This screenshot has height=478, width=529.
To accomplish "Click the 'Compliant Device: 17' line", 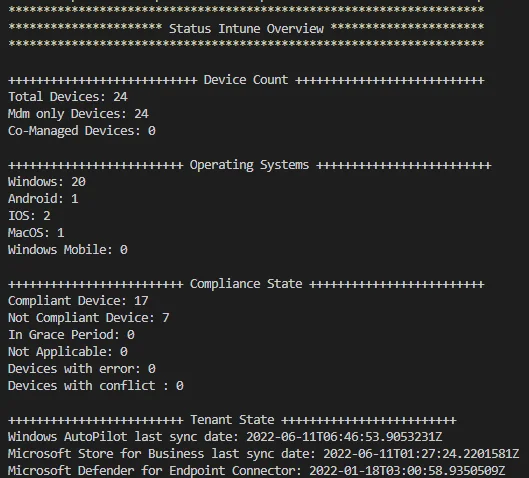I will (x=78, y=301).
